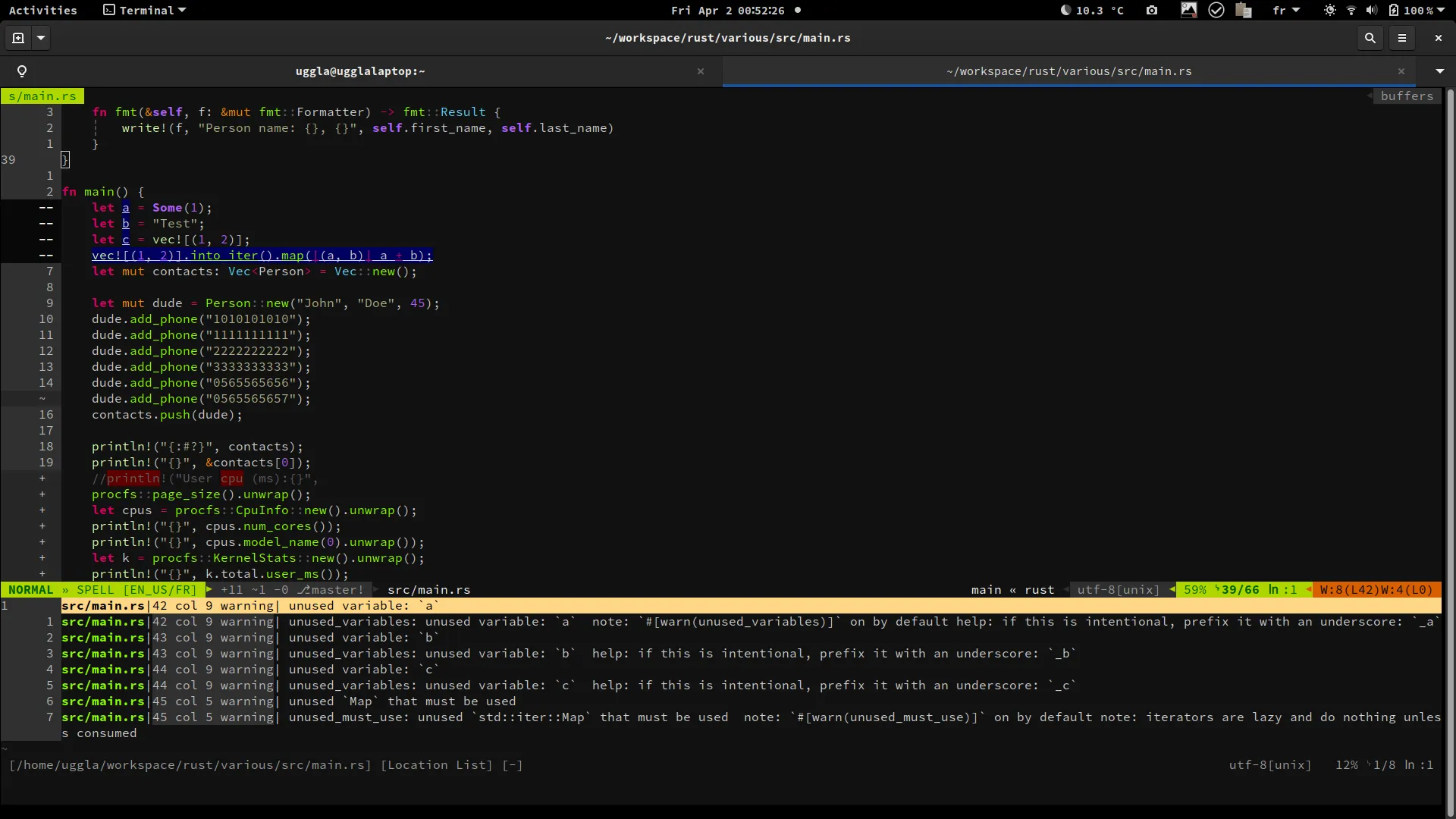This screenshot has height=819, width=1456.
Task: Open the clipboard manager tray icon
Action: point(1244,10)
